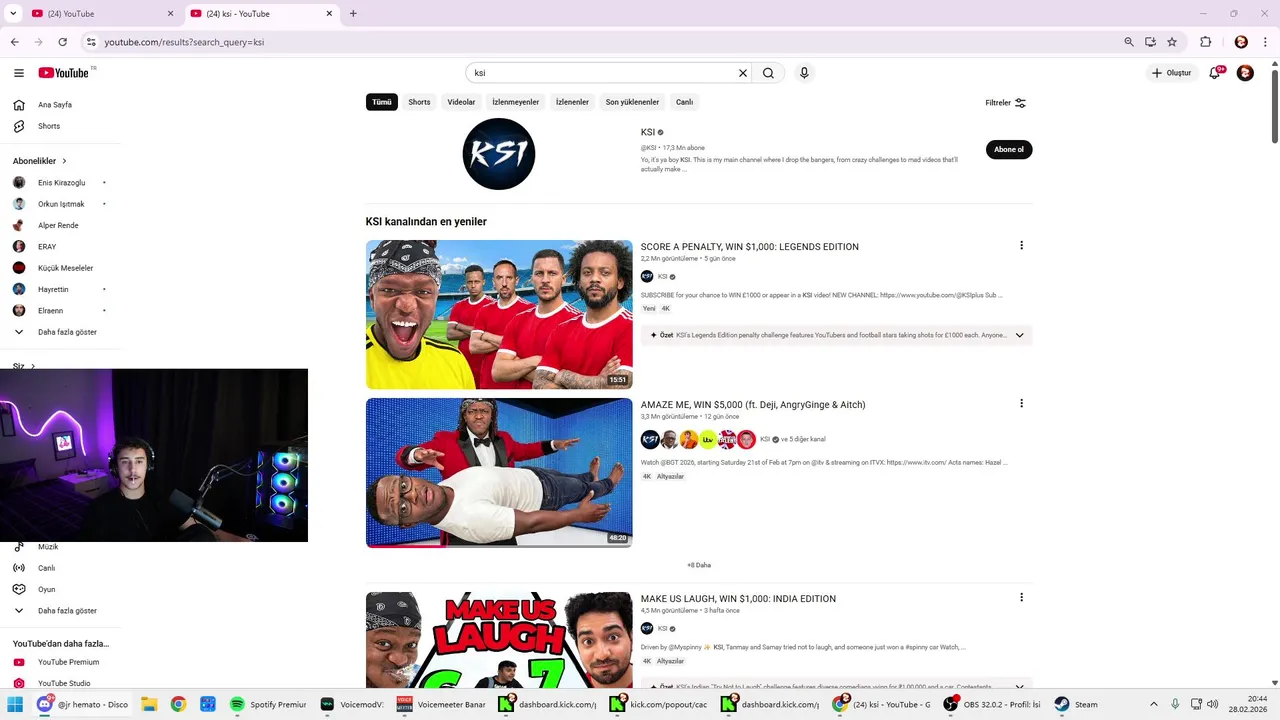Open the Windows Start menu

tap(15, 704)
